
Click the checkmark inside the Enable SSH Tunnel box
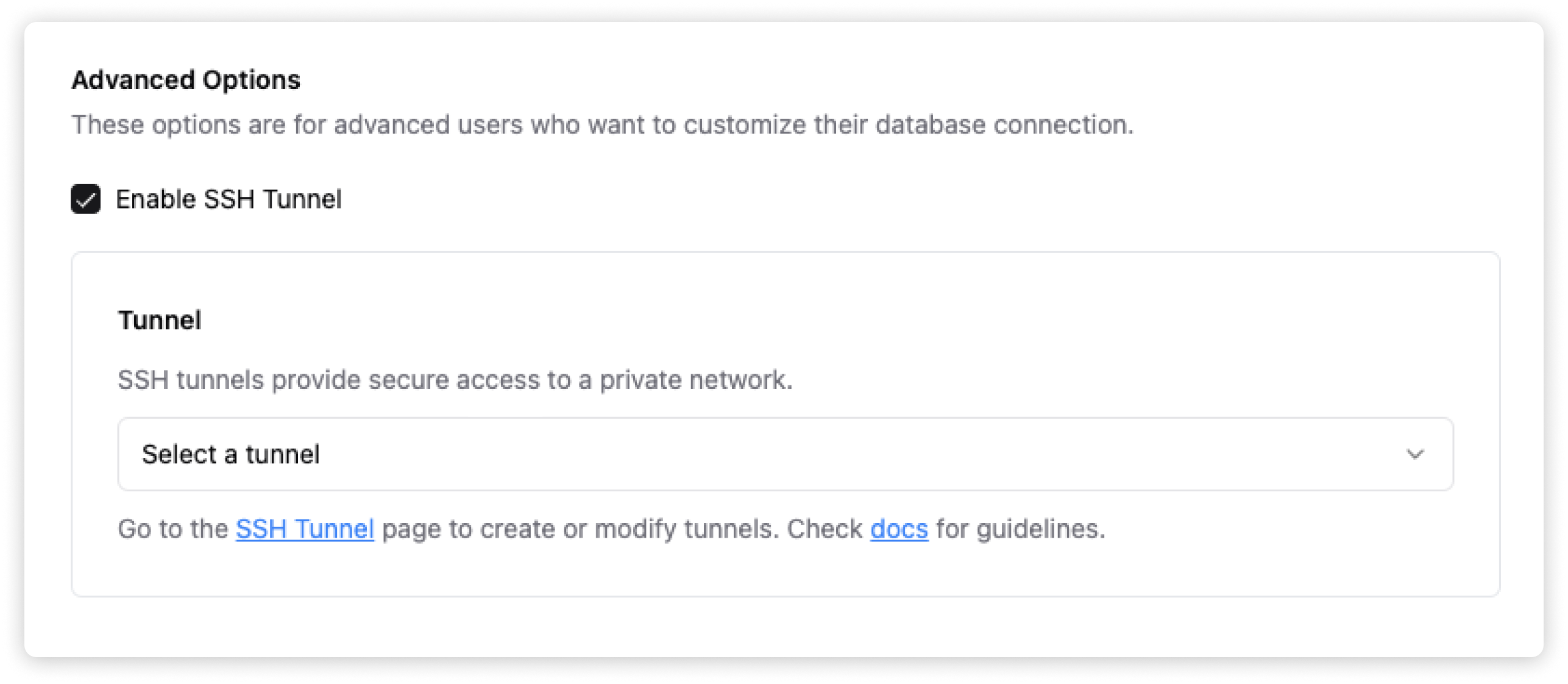tap(87, 199)
